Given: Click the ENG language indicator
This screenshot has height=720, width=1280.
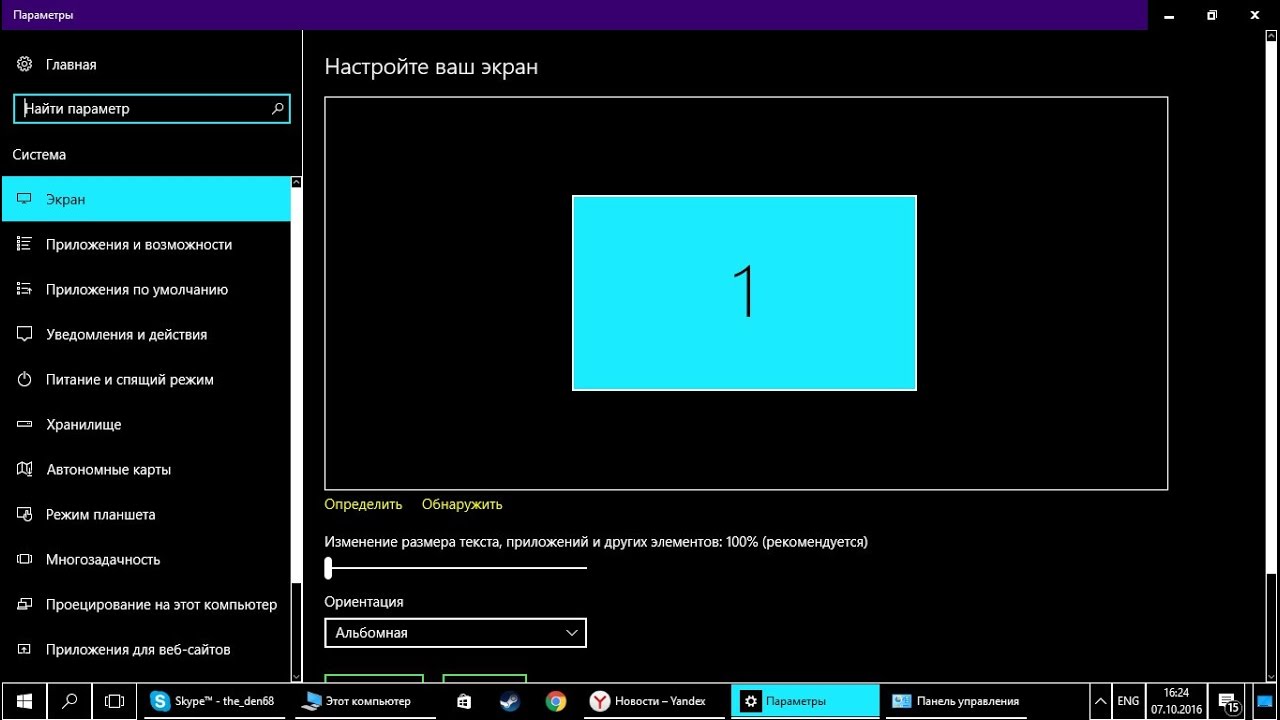Looking at the screenshot, I should click(x=1128, y=701).
